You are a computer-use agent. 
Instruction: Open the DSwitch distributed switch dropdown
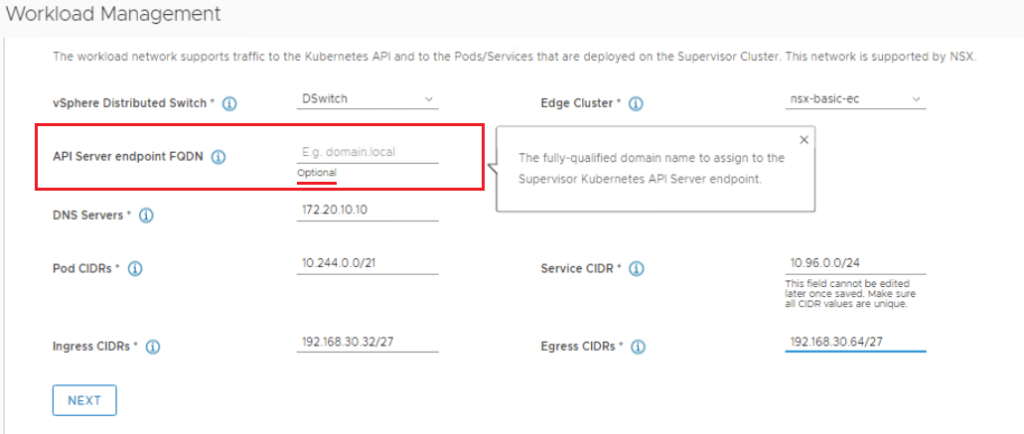(367, 99)
